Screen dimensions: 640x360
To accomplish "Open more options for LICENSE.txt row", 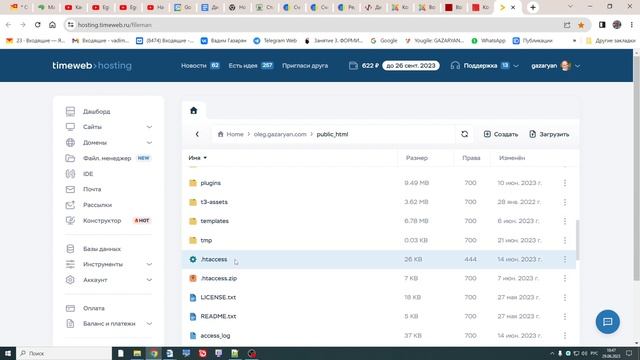I will [565, 298].
